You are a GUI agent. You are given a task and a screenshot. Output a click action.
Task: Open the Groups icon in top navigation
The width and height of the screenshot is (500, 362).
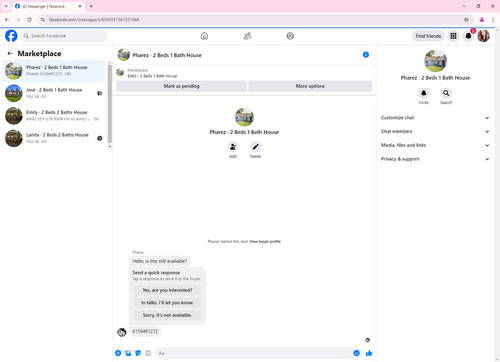click(x=290, y=36)
